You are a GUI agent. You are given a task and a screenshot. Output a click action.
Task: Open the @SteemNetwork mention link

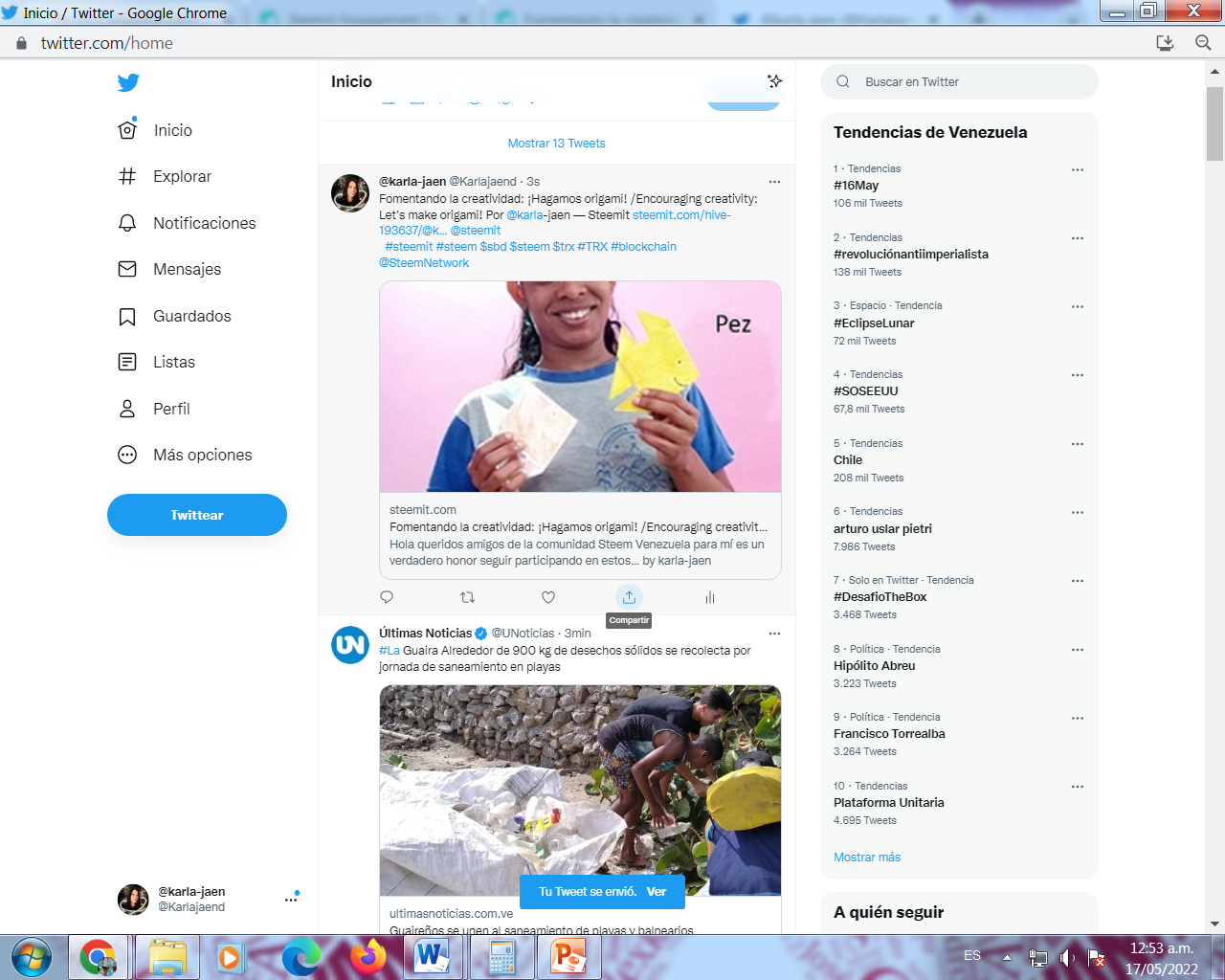pyautogui.click(x=424, y=263)
